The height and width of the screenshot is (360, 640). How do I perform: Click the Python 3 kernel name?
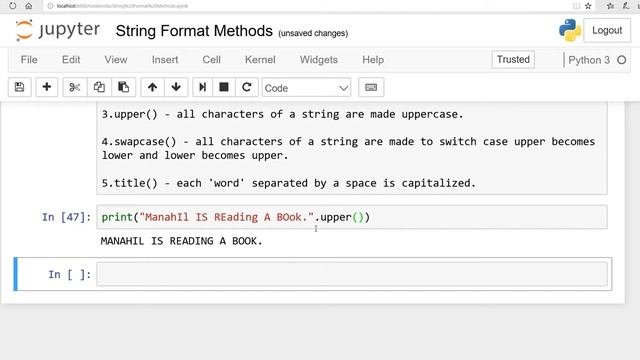(x=589, y=60)
